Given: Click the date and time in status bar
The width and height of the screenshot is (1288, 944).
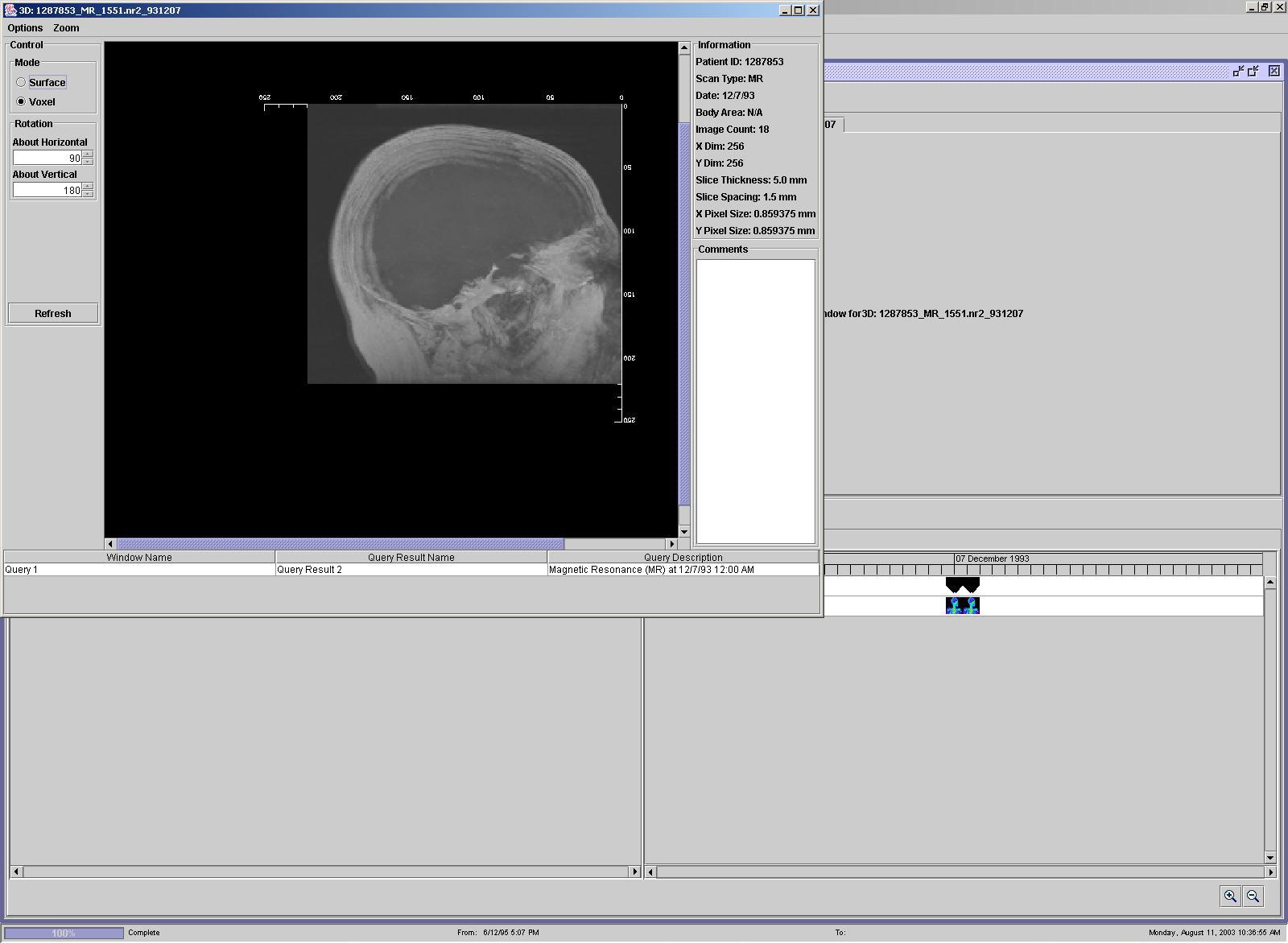Looking at the screenshot, I should click(1214, 933).
